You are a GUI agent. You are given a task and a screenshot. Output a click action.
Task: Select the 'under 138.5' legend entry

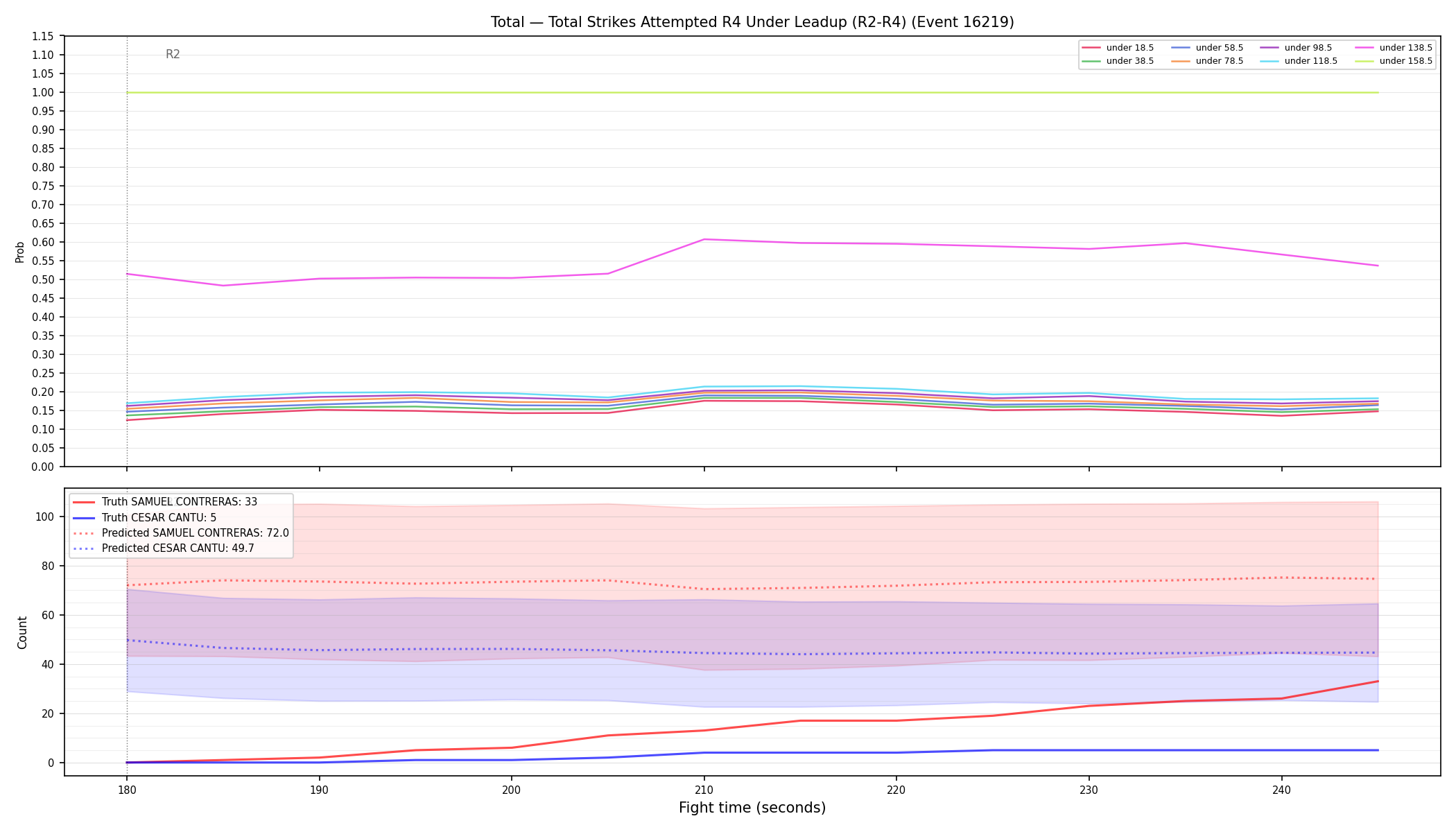click(1394, 48)
